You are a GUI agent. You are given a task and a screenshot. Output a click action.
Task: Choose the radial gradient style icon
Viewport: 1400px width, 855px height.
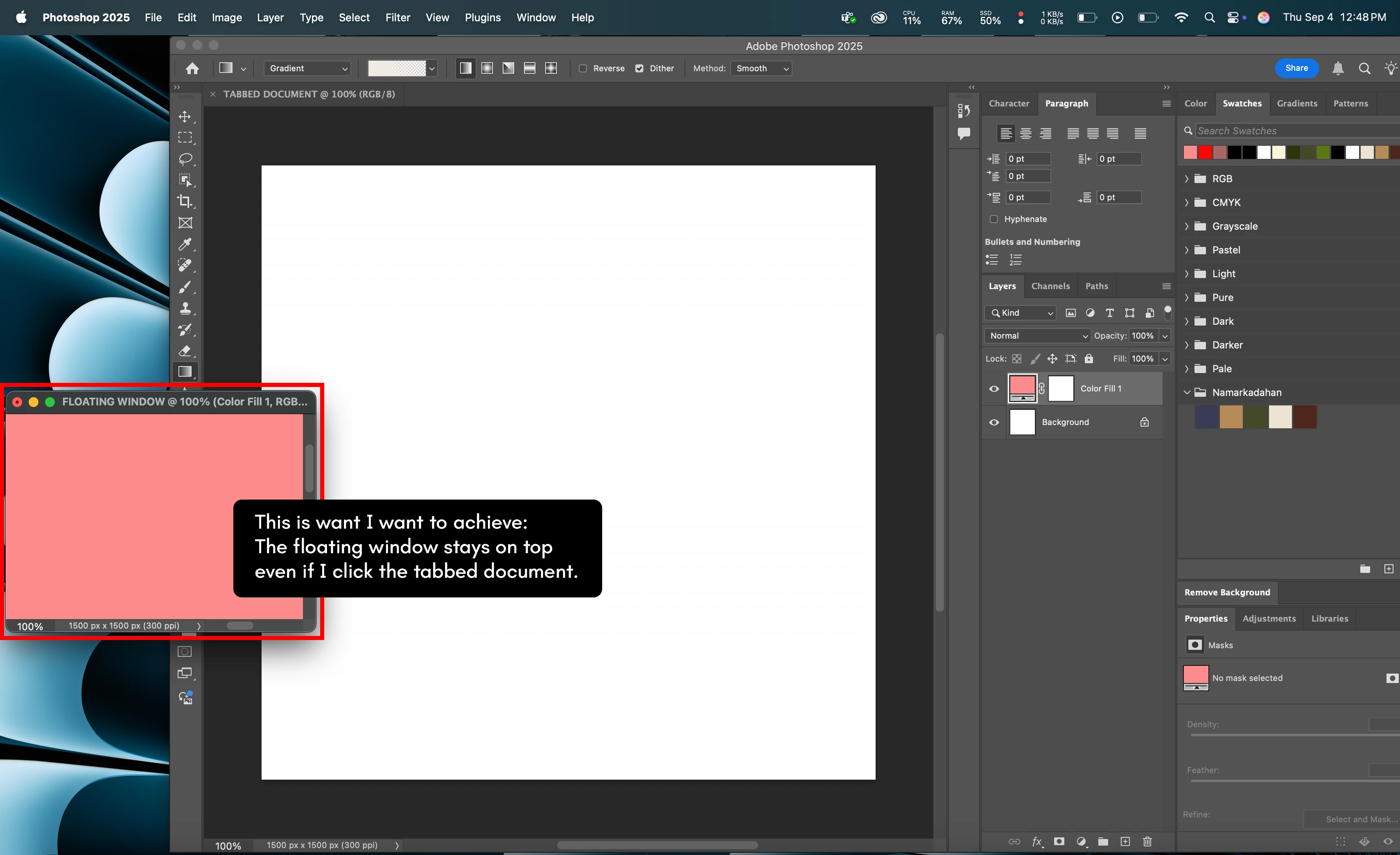point(487,68)
